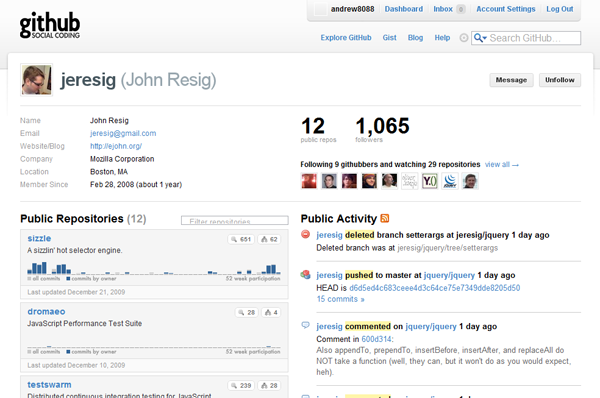
Task: Click 'Last updated December 21, 2009' text
Action: (76, 292)
